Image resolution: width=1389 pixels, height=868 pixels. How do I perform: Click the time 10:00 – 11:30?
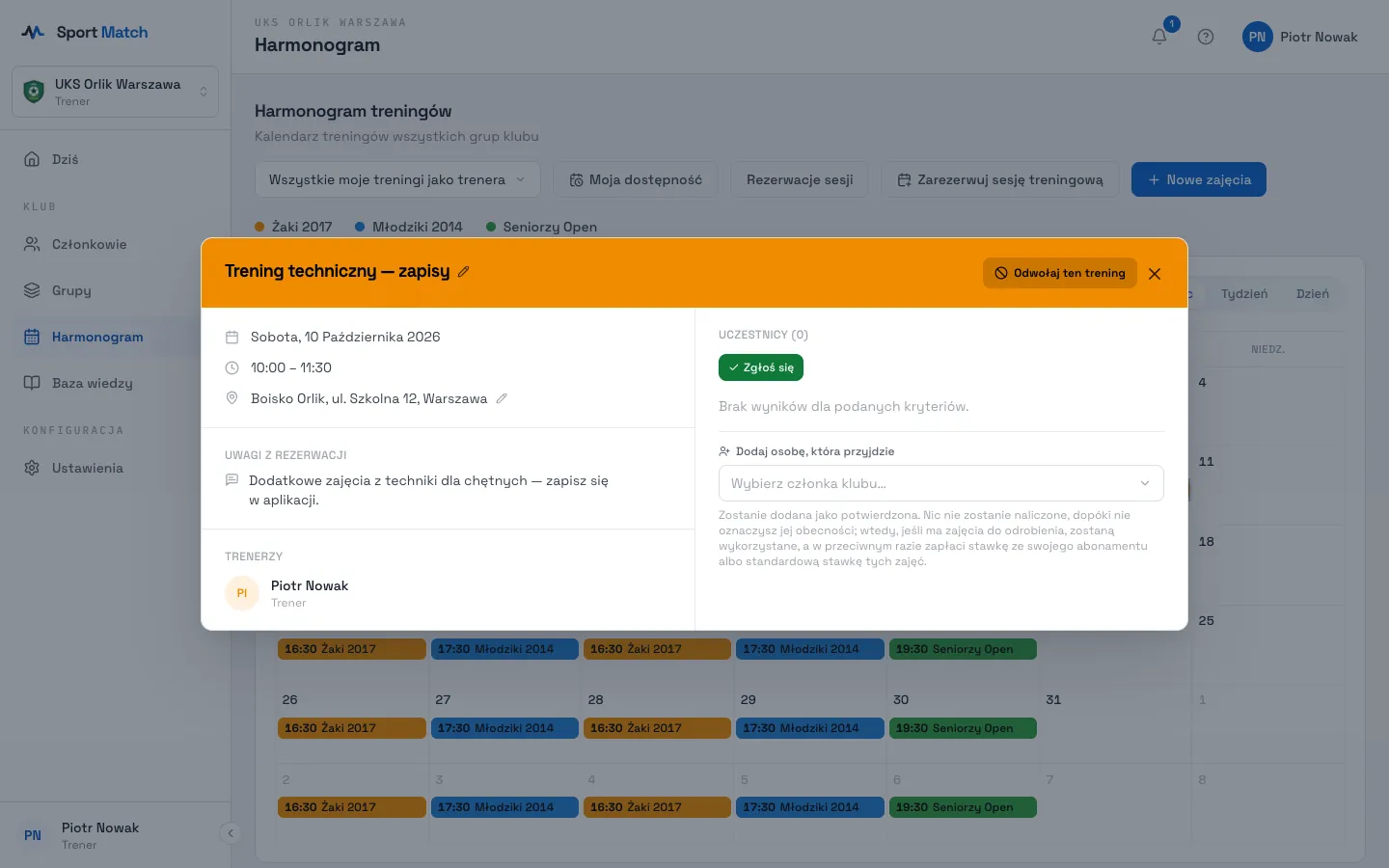[x=291, y=367]
